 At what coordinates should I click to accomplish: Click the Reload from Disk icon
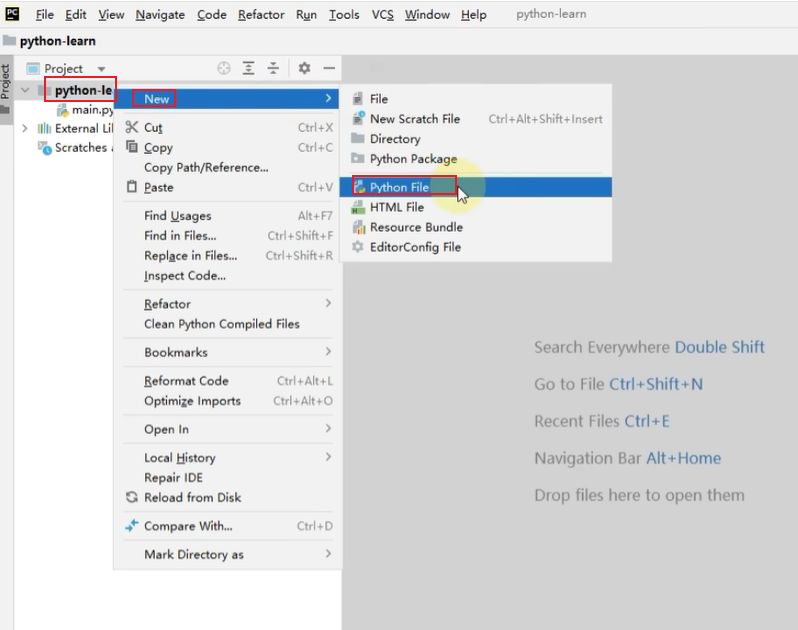131,497
